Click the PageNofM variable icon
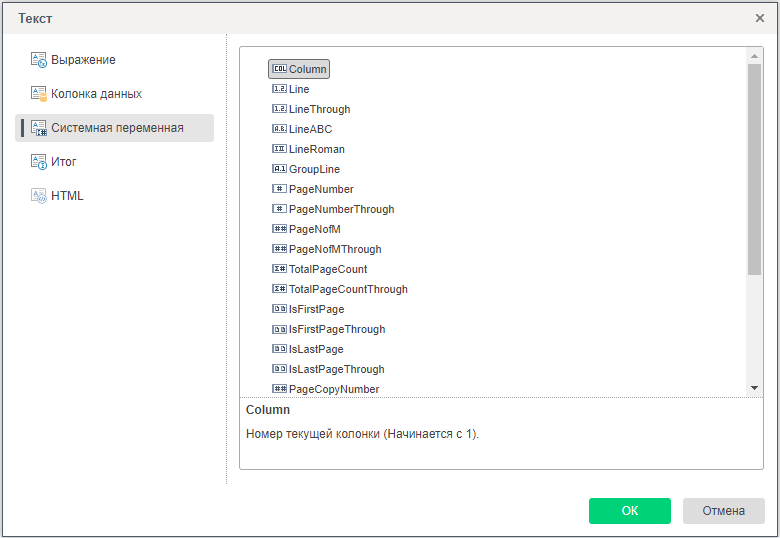780x538 pixels. pos(279,229)
